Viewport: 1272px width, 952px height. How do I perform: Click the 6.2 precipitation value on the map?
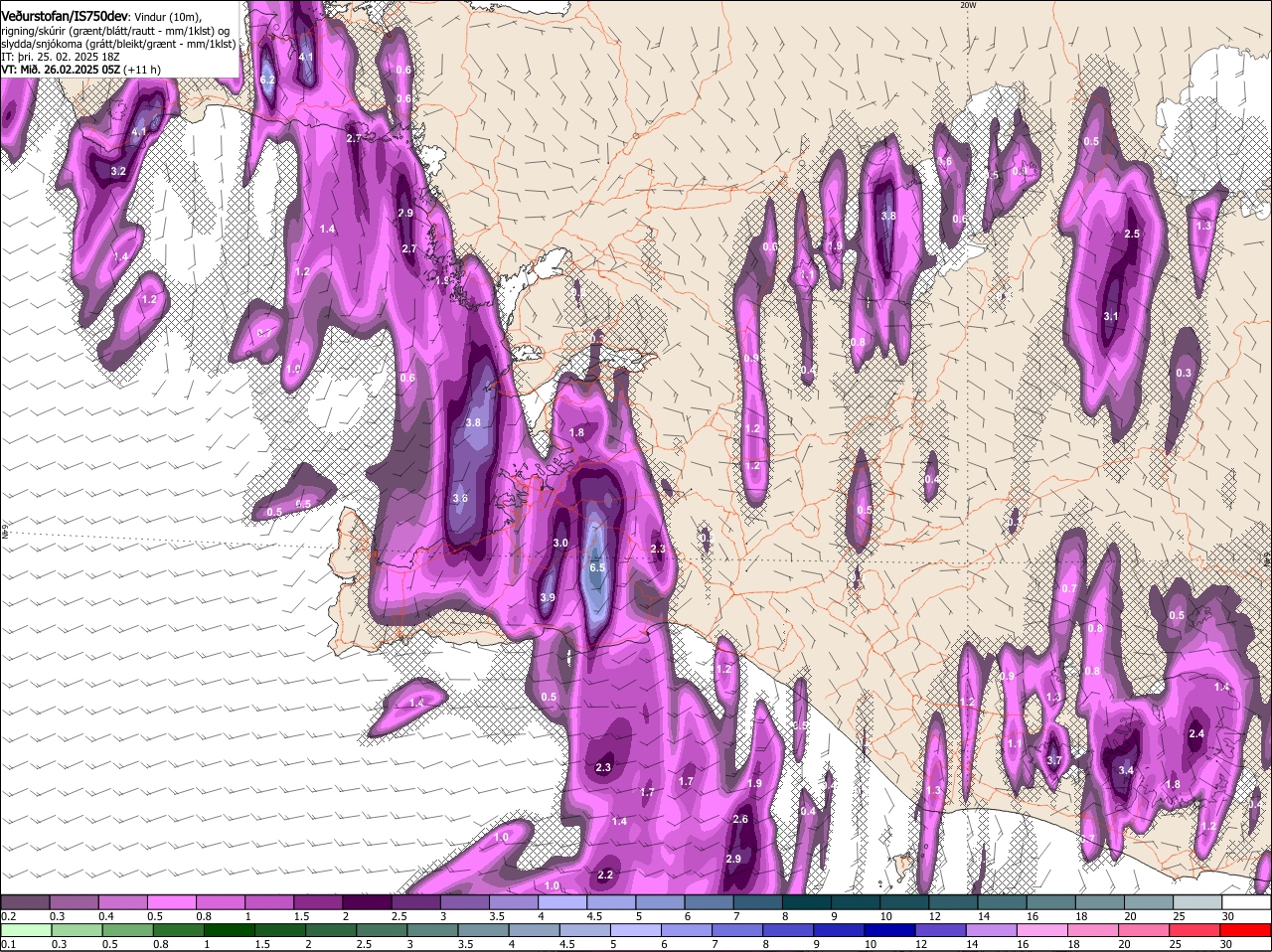tap(266, 79)
